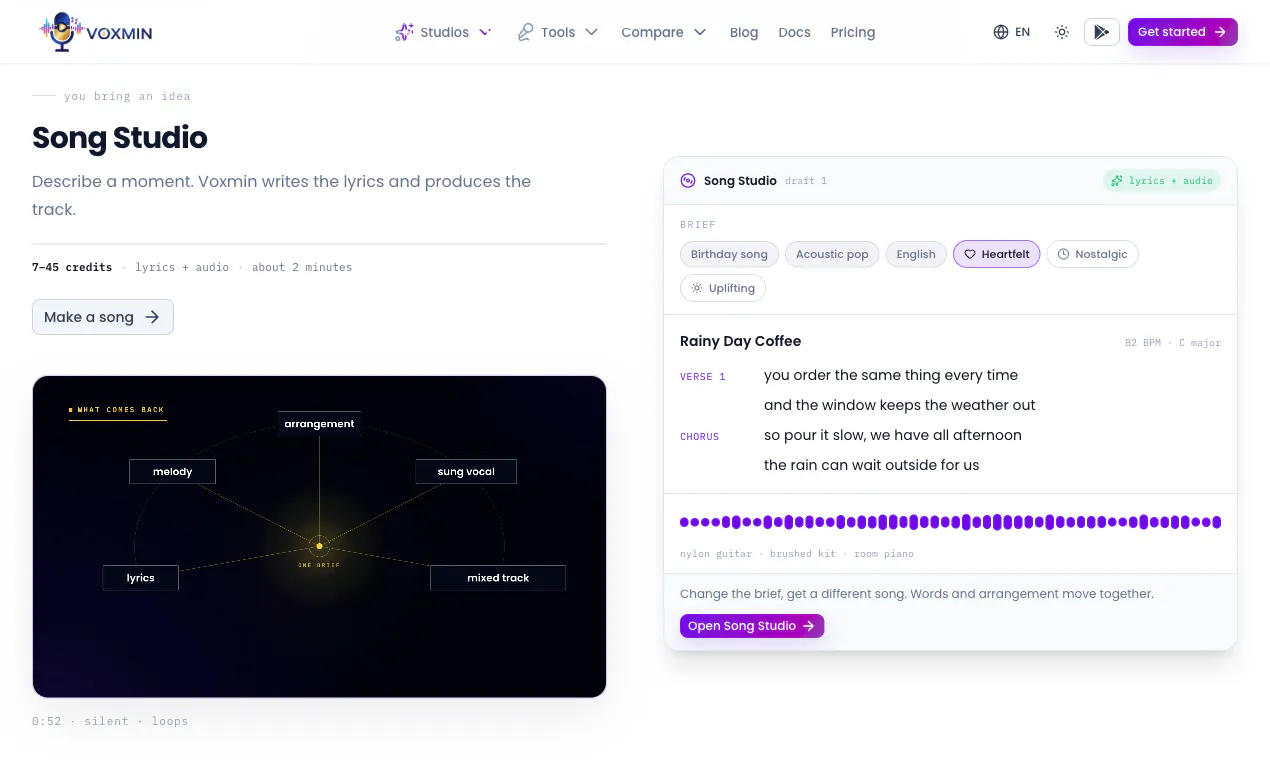Click the arrow in Get started button

[1220, 32]
